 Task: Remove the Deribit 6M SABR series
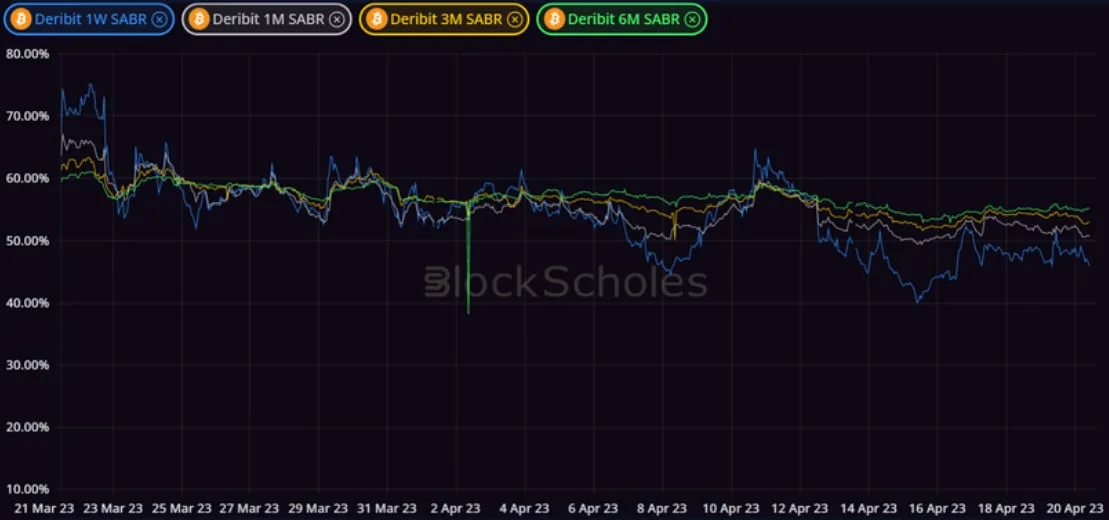pyautogui.click(x=692, y=19)
